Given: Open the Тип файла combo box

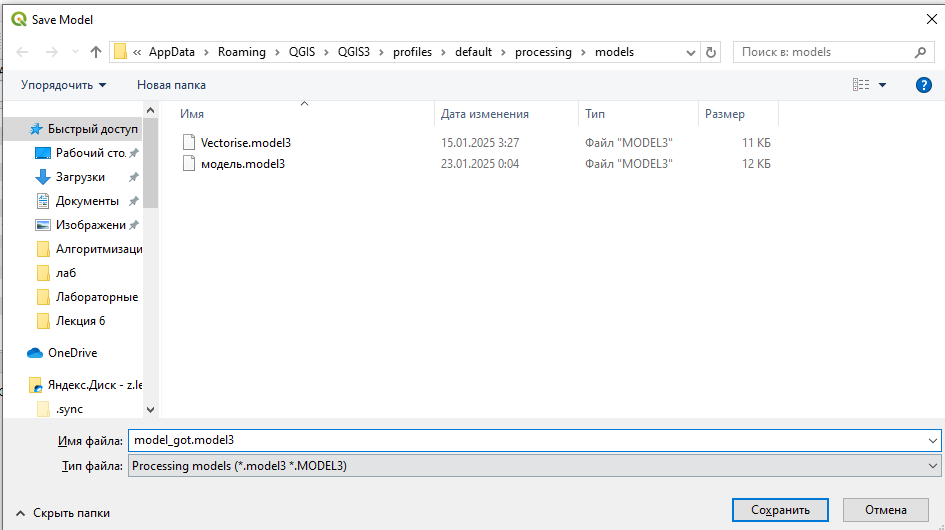Looking at the screenshot, I should pyautogui.click(x=535, y=466).
